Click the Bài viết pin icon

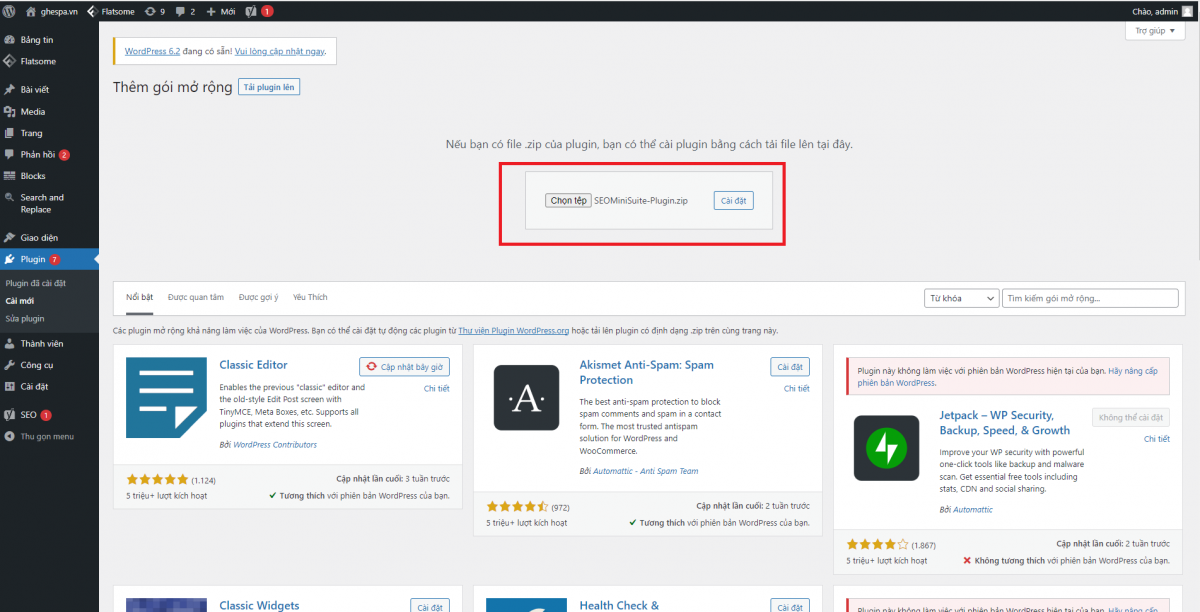pyautogui.click(x=10, y=90)
